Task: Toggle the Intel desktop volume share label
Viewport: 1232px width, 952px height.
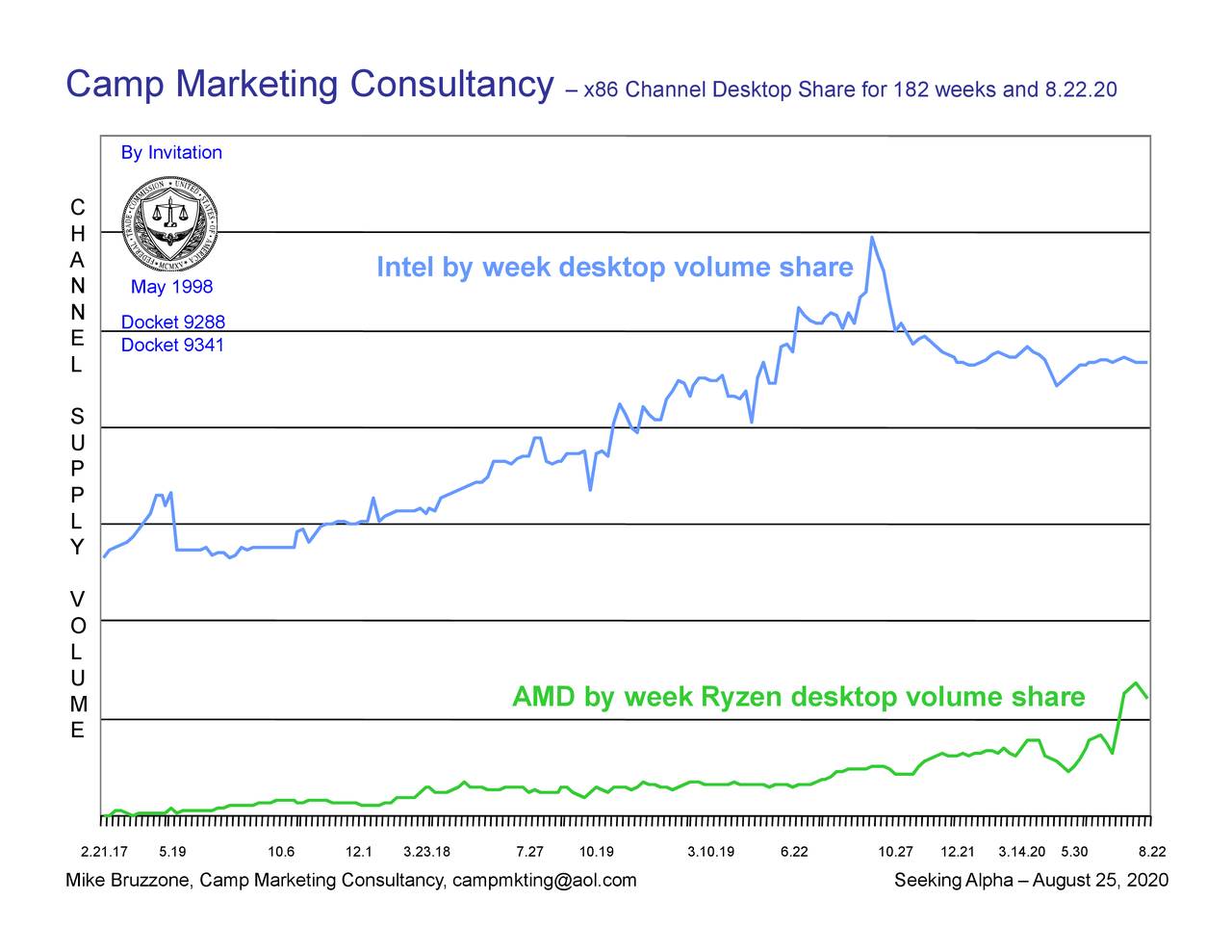Action: 614,267
